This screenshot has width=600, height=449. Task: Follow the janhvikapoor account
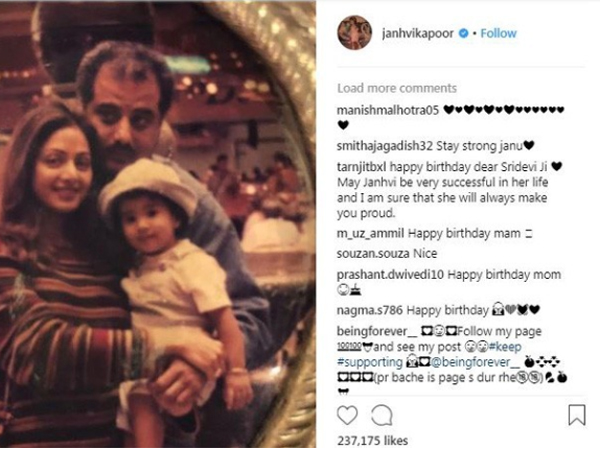[498, 33]
